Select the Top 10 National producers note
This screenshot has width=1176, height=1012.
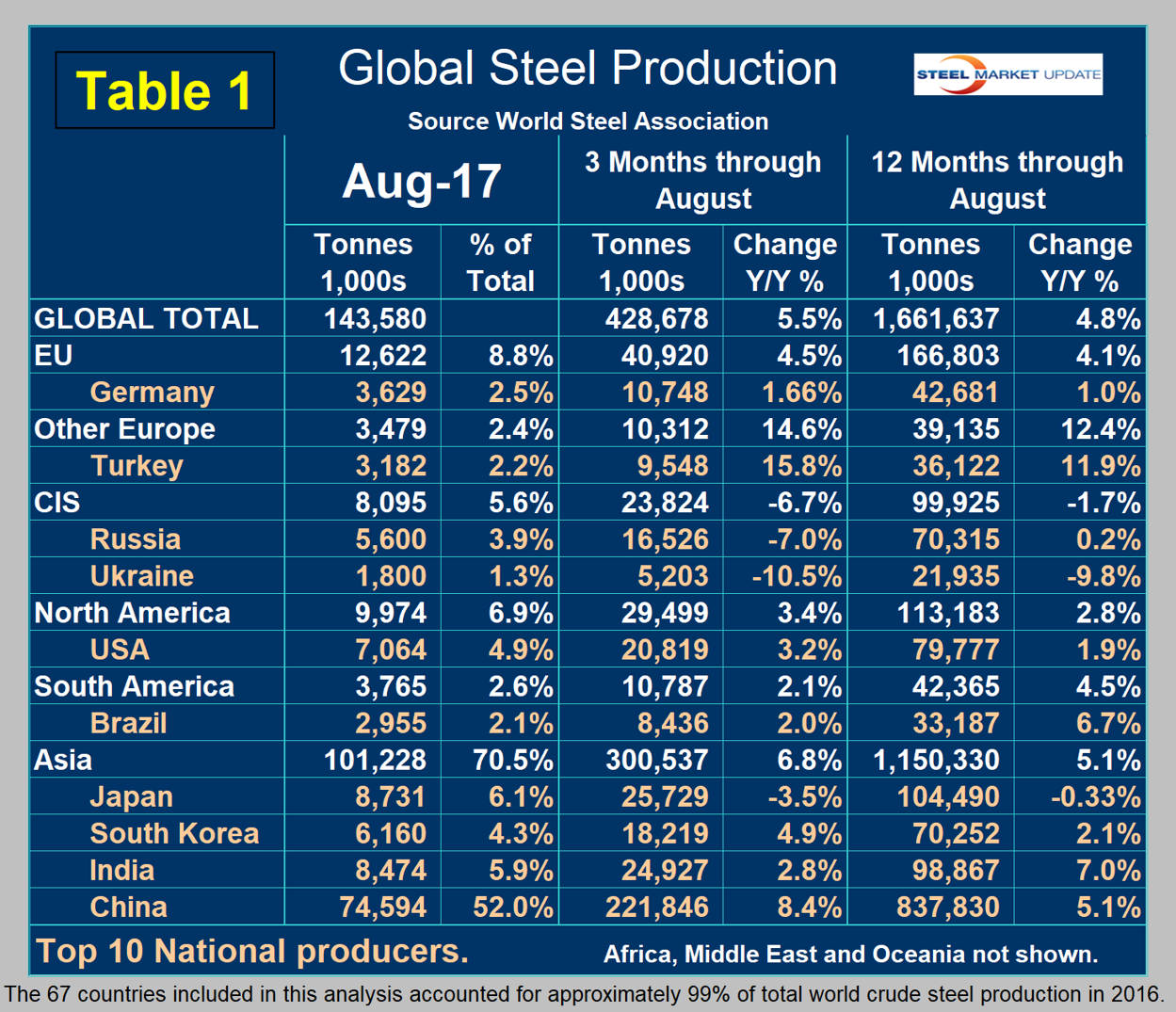(x=251, y=951)
